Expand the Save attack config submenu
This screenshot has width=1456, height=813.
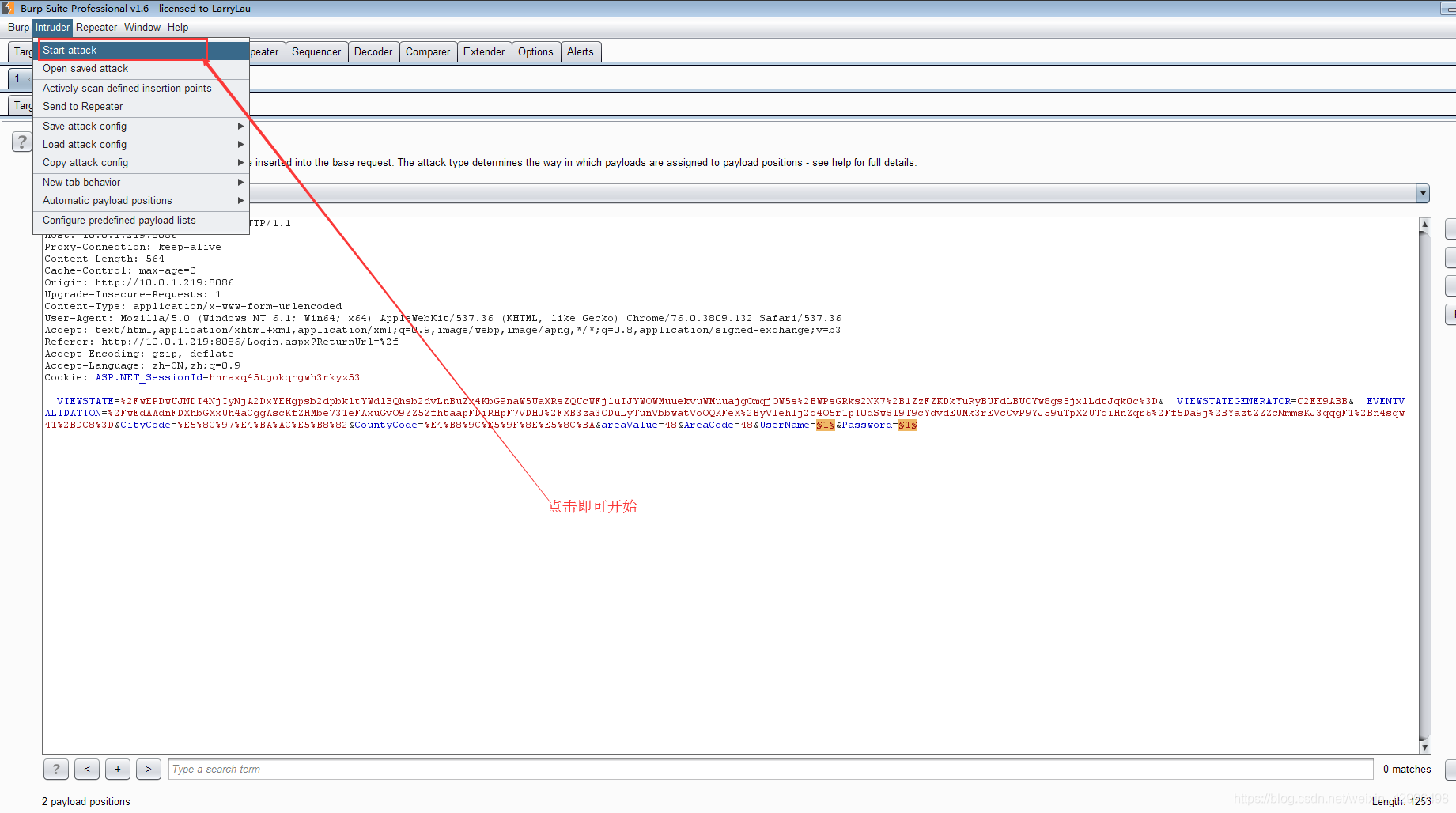point(141,126)
